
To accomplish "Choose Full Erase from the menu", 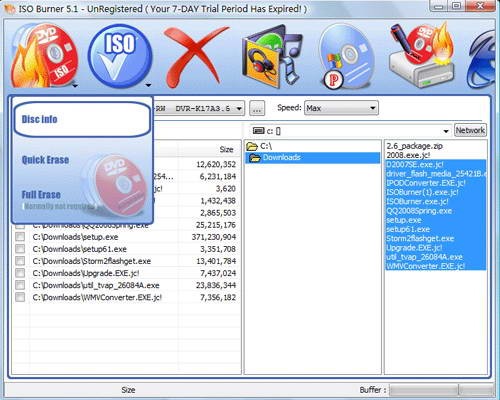I will point(41,195).
